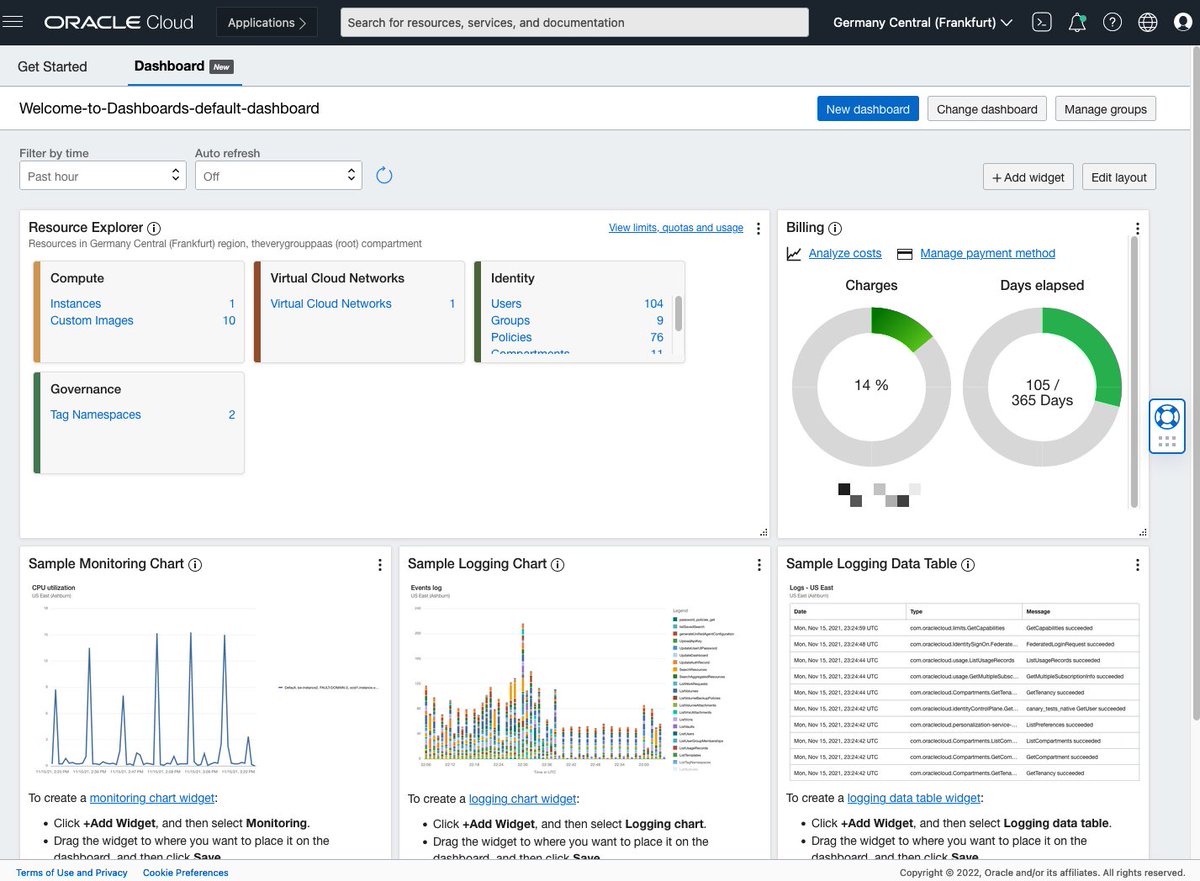
Task: Open Identity Groups link
Action: point(510,321)
